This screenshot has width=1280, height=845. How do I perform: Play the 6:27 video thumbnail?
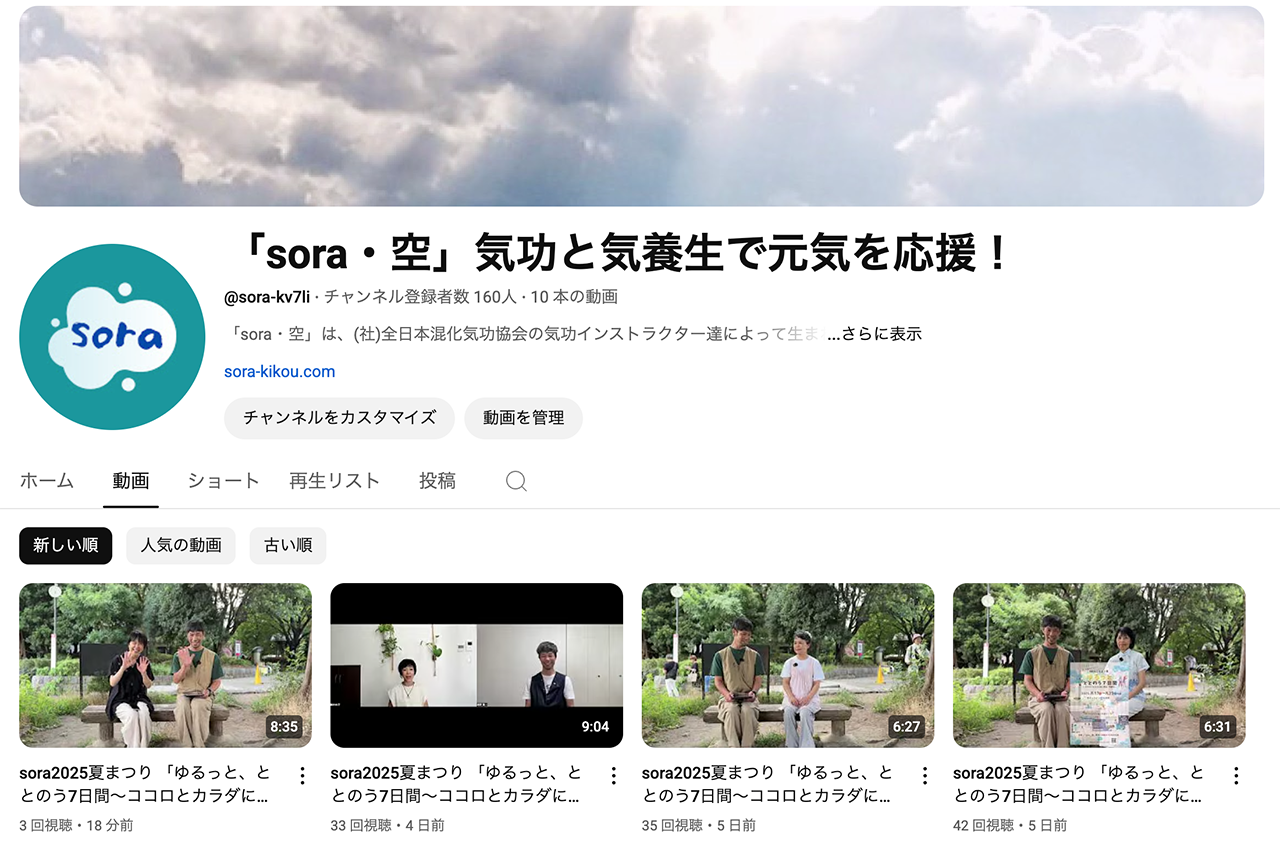click(x=788, y=665)
